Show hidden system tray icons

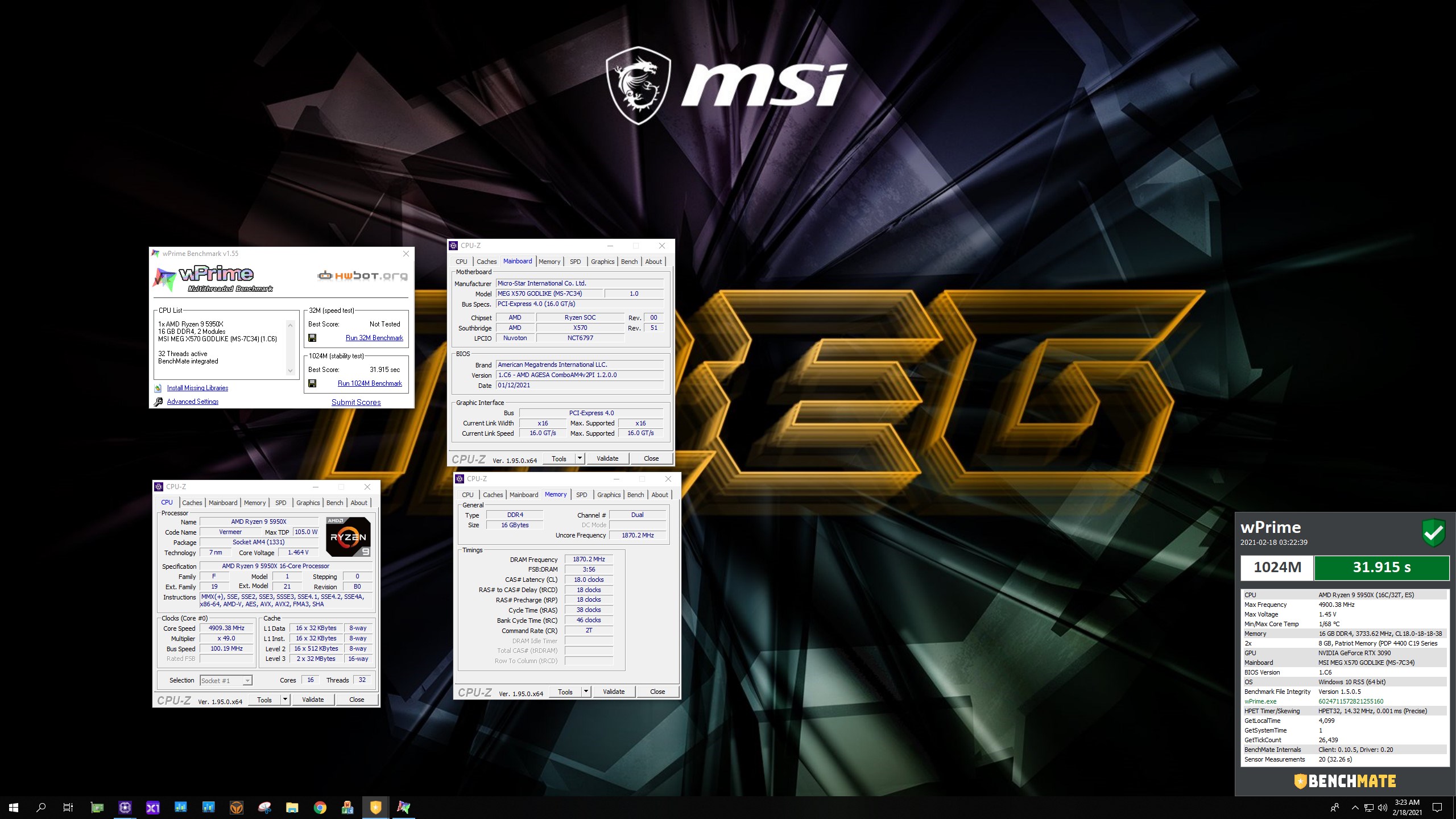[x=1355, y=808]
